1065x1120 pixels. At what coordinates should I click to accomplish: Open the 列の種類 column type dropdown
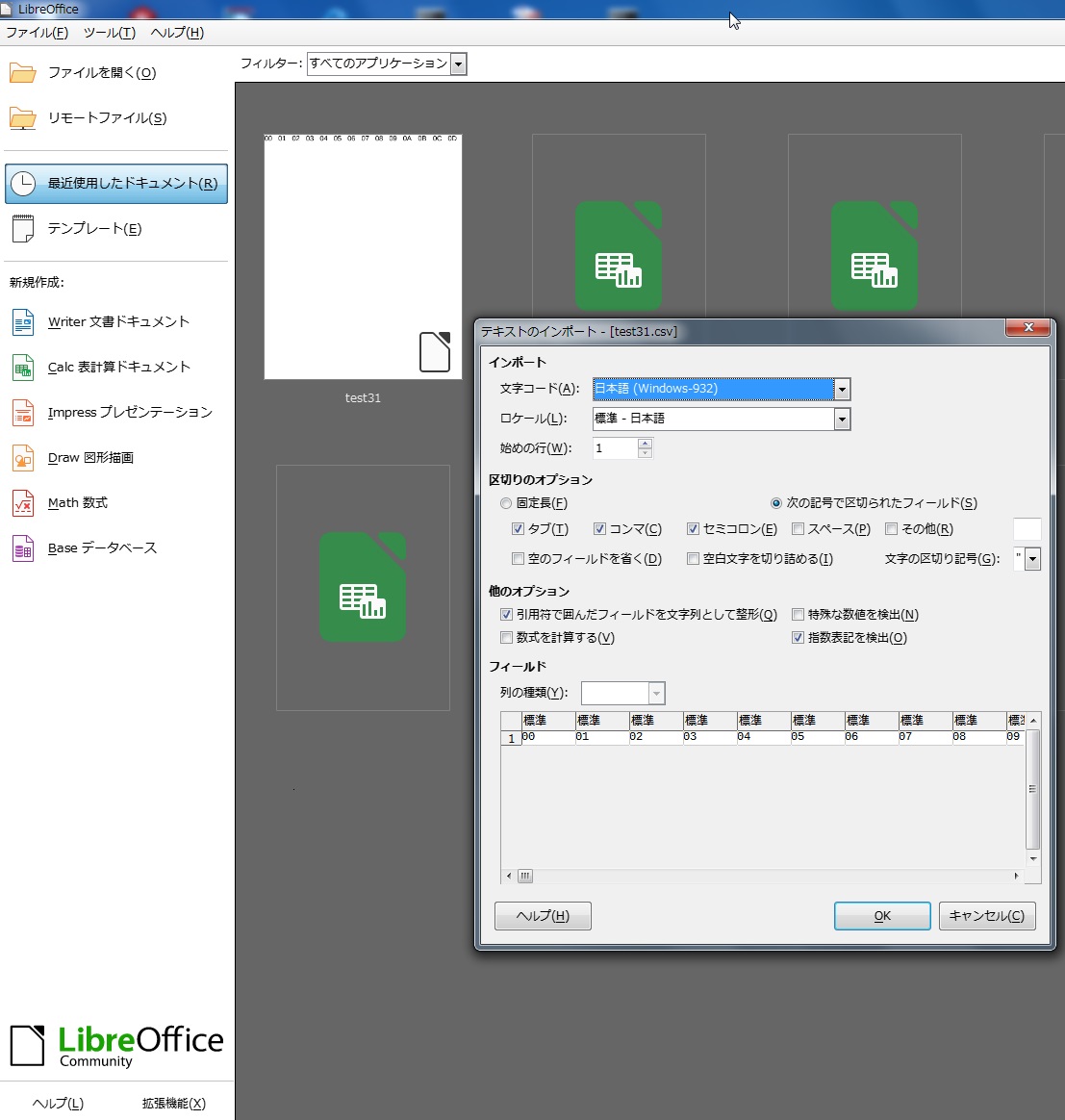656,693
